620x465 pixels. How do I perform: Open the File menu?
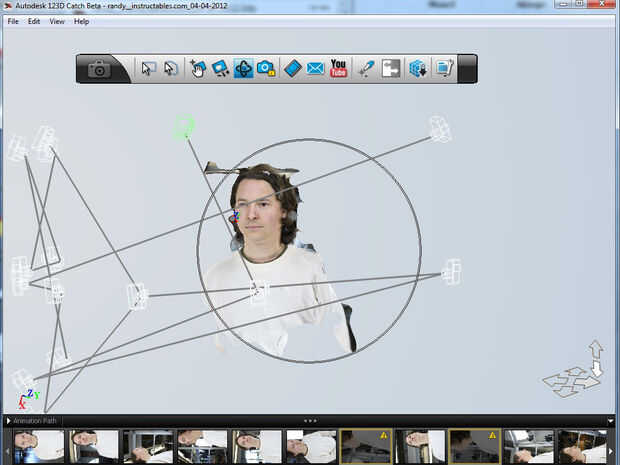point(13,21)
